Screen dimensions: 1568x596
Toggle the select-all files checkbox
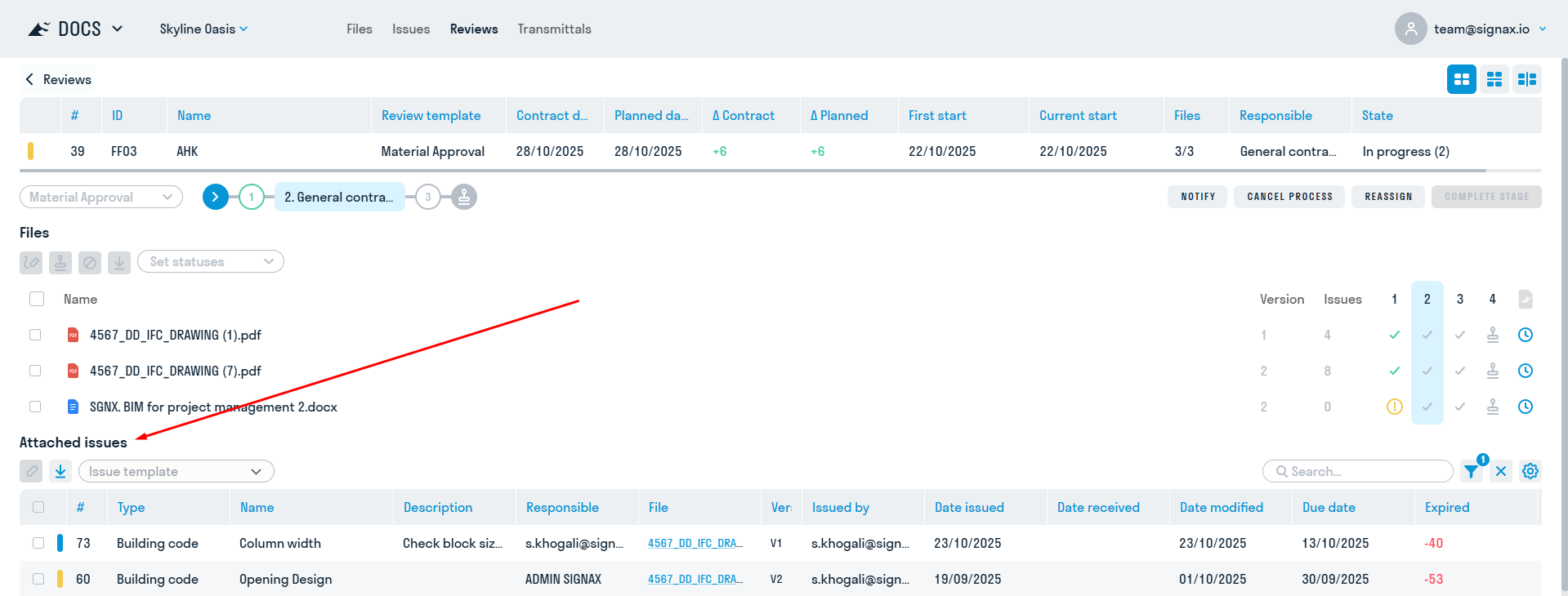click(x=37, y=299)
